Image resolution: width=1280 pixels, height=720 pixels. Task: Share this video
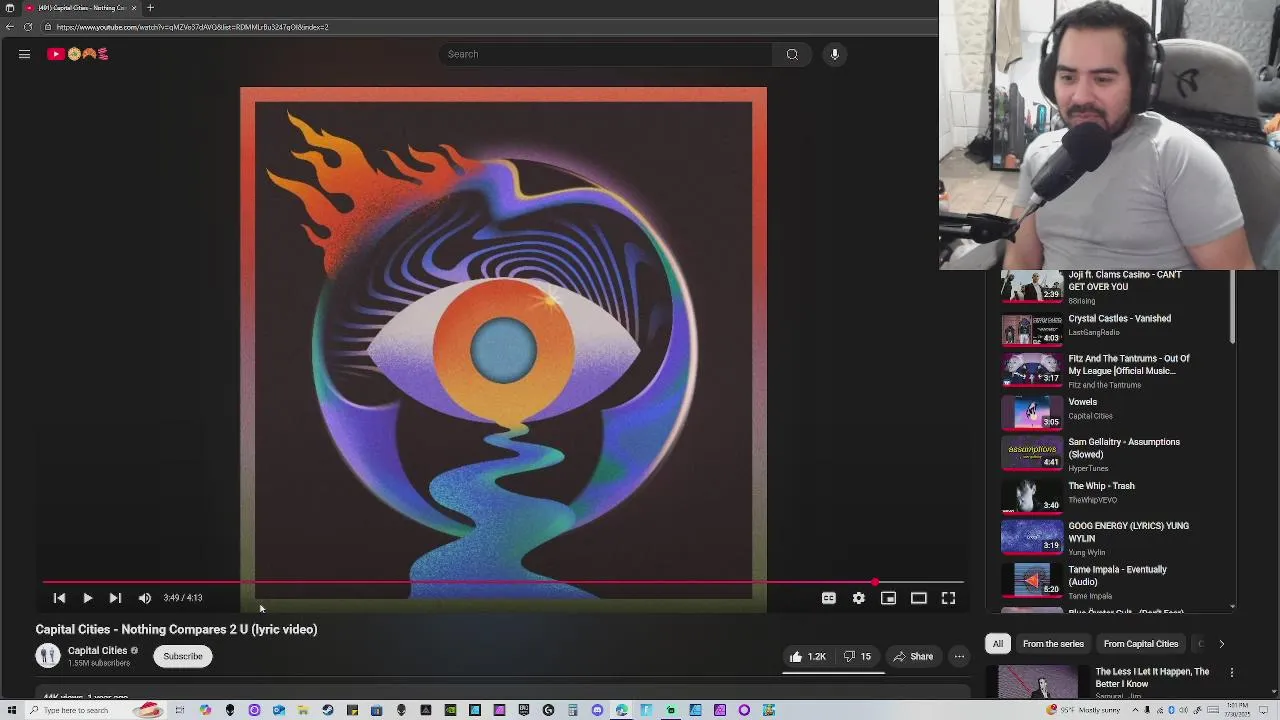pyautogui.click(x=912, y=657)
